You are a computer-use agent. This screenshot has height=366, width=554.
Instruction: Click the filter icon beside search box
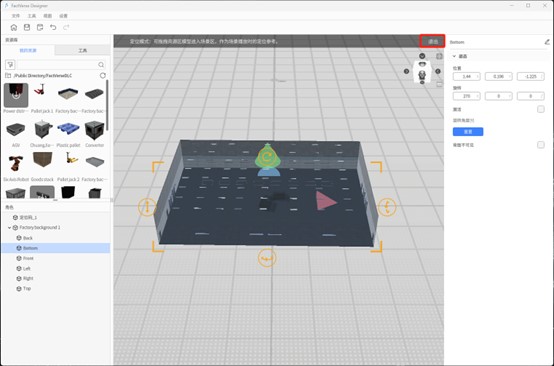[x=10, y=65]
